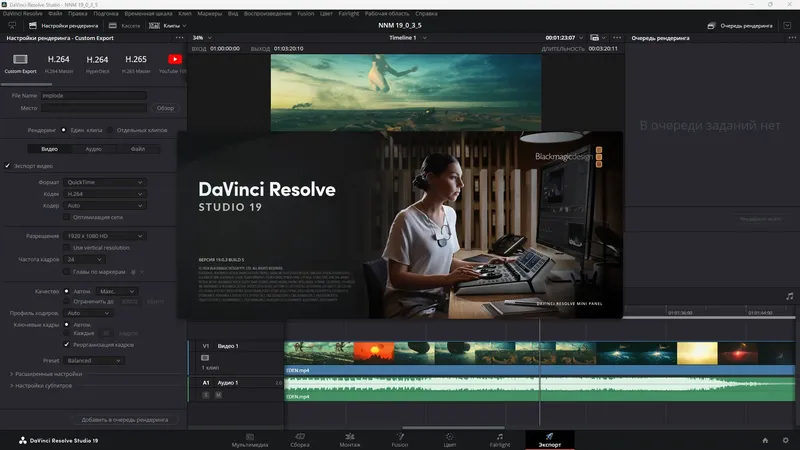The width and height of the screenshot is (800, 450).
Task: Click the Обзор browse button
Action: (165, 108)
